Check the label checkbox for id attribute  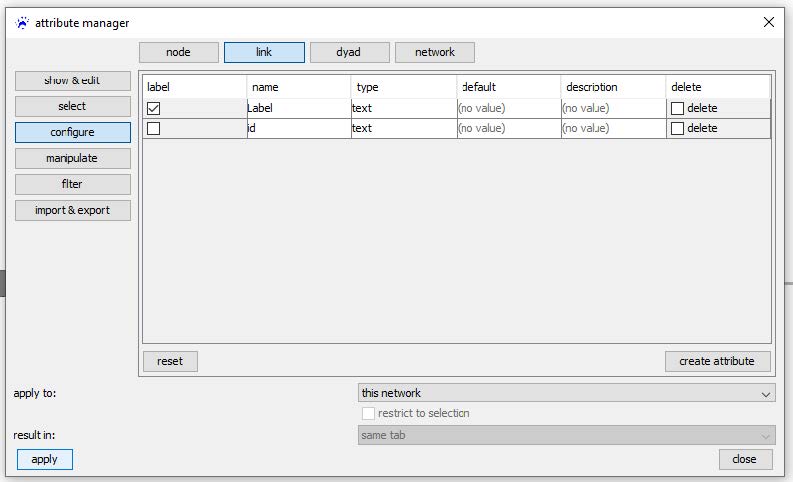pos(154,128)
